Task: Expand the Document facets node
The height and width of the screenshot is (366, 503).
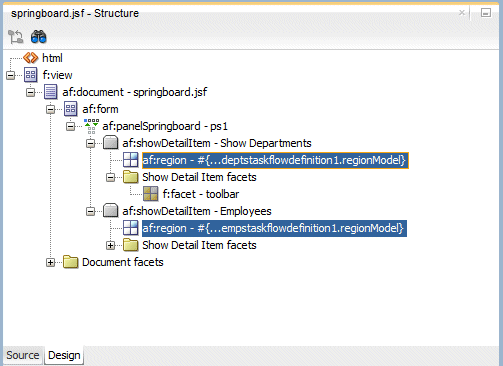Action: (x=51, y=262)
